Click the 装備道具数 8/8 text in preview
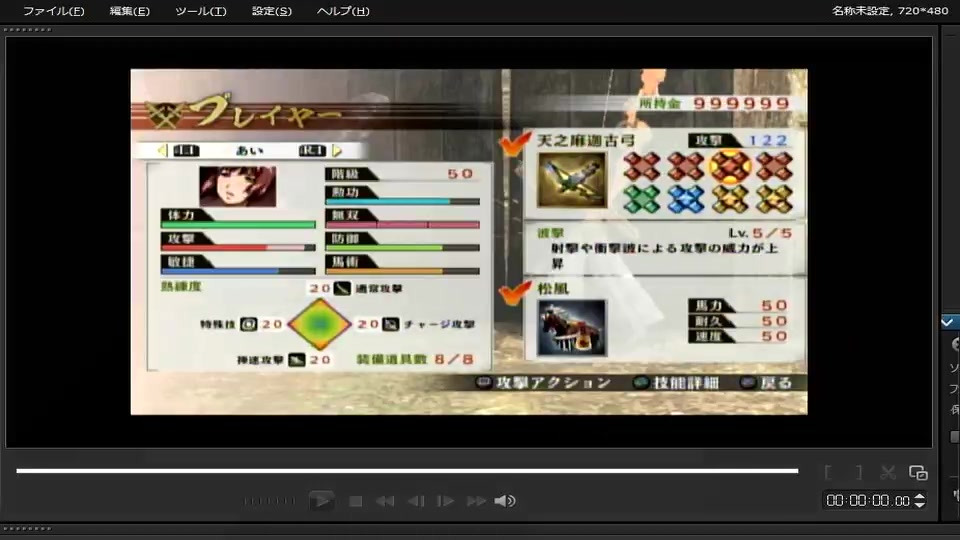 [x=415, y=359]
